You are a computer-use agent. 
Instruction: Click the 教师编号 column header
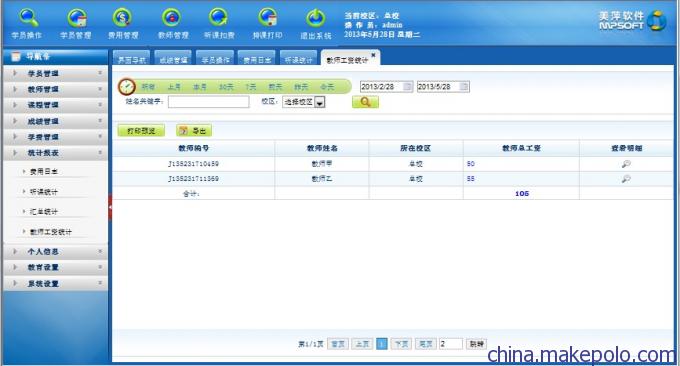pos(193,148)
